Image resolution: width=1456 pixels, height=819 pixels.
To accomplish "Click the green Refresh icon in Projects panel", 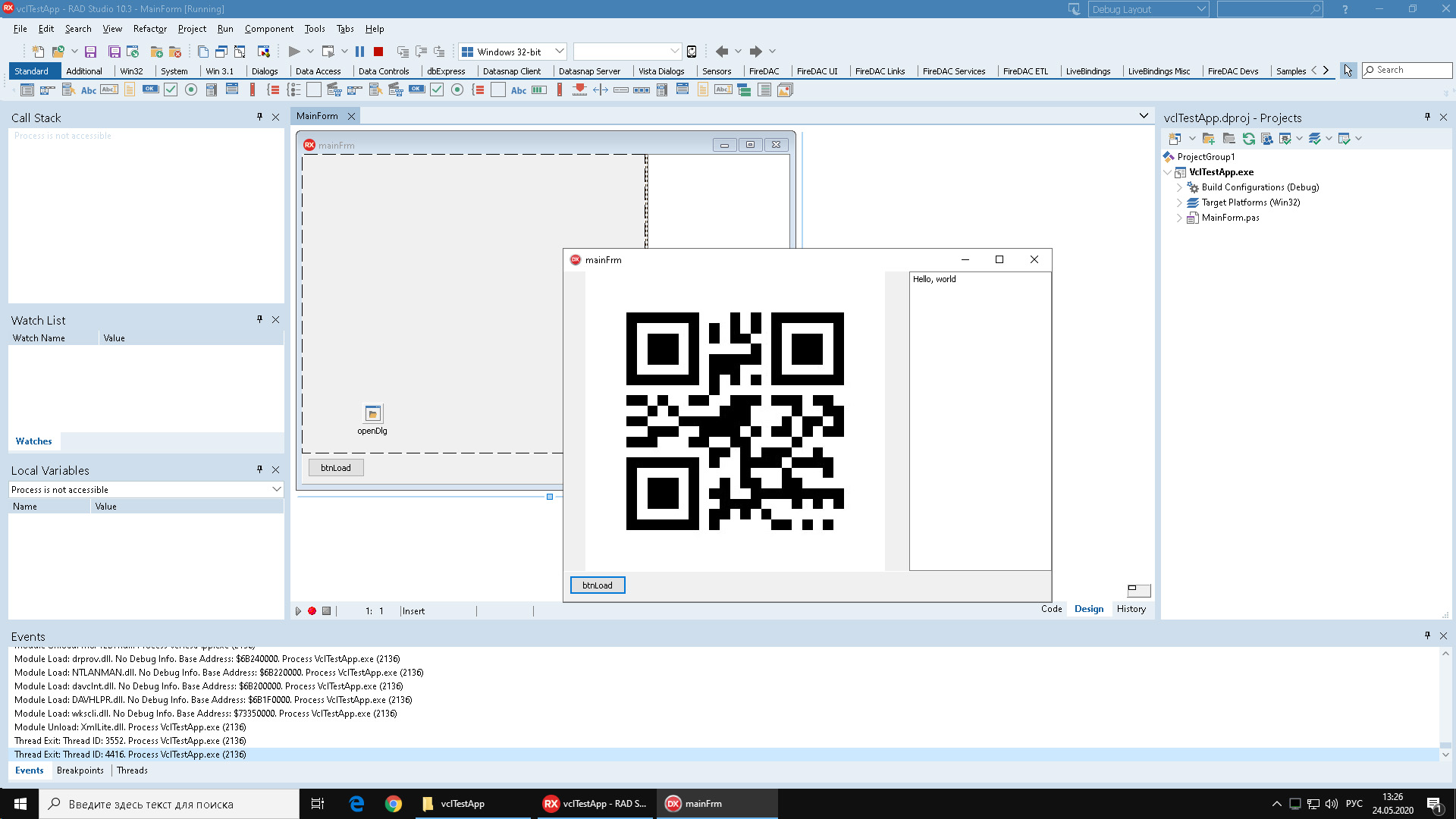I will click(x=1249, y=139).
